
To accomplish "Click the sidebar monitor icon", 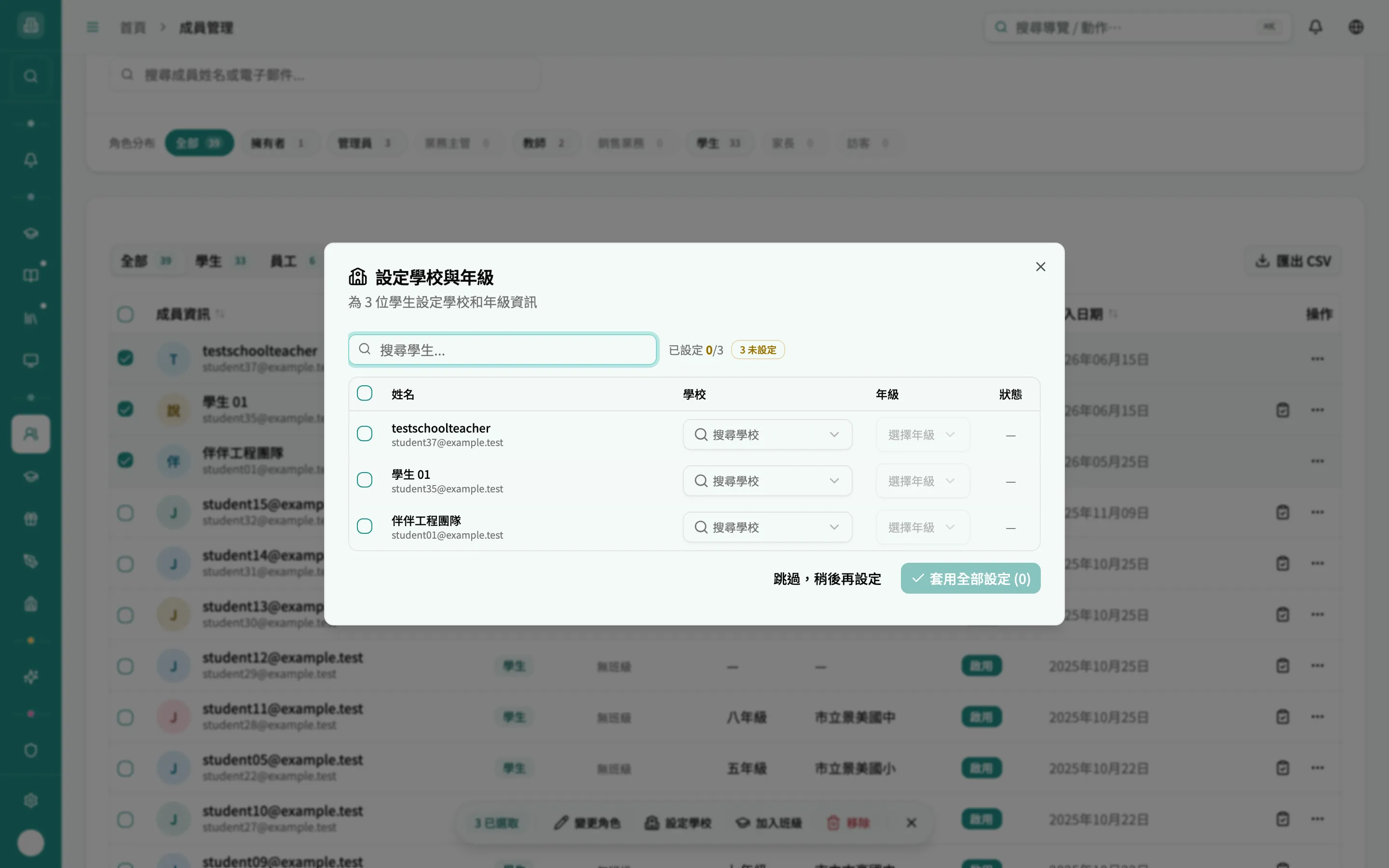I will [x=30, y=361].
